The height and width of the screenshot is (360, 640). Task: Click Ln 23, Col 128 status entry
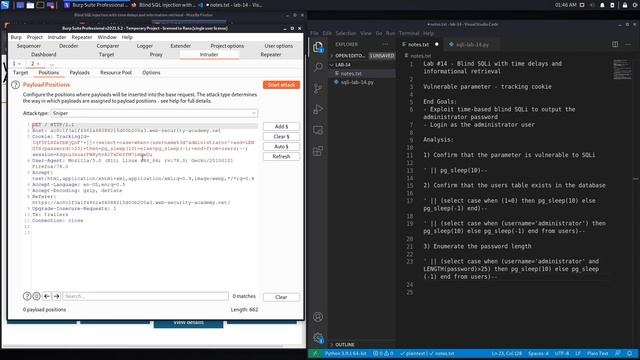point(507,353)
